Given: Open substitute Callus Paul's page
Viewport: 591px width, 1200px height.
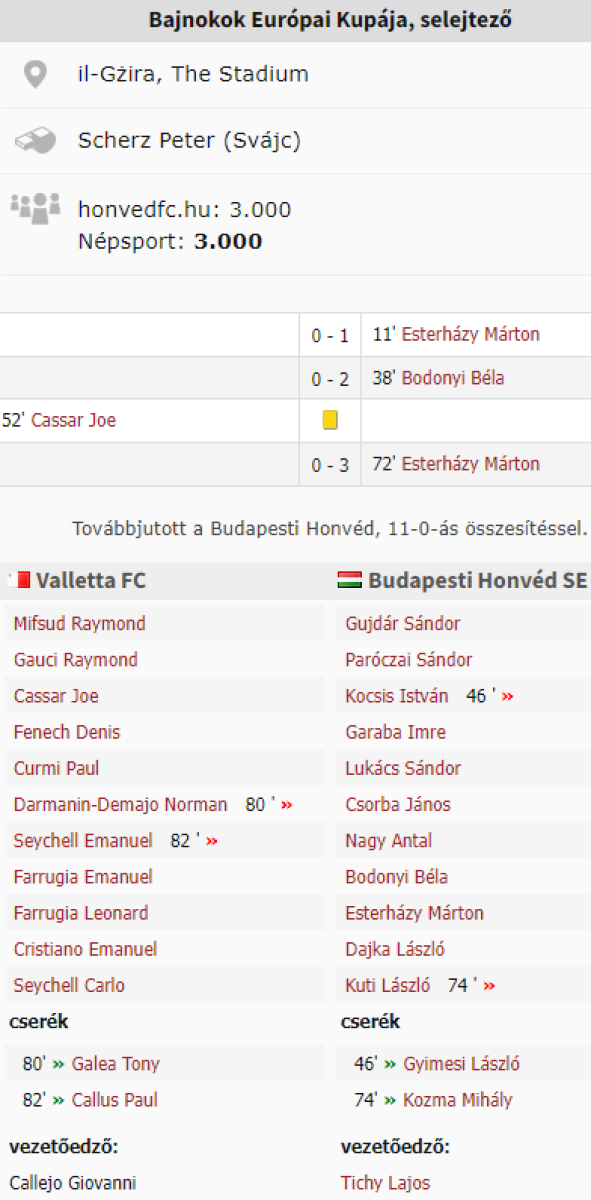Looking at the screenshot, I should (115, 1100).
